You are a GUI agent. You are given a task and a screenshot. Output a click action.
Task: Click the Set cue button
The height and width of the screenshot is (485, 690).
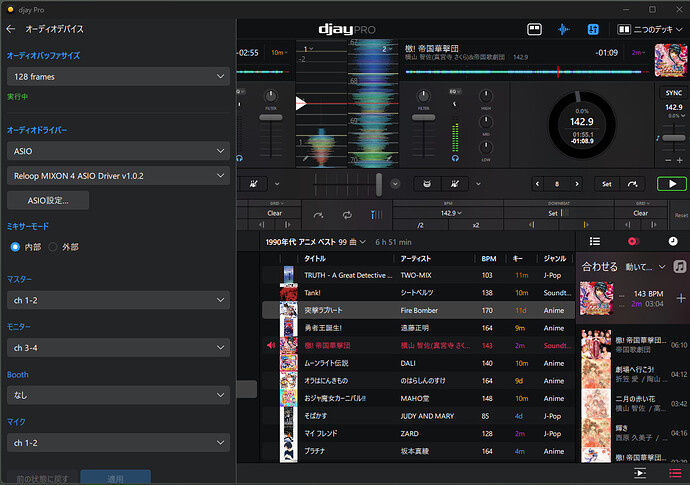coord(606,184)
